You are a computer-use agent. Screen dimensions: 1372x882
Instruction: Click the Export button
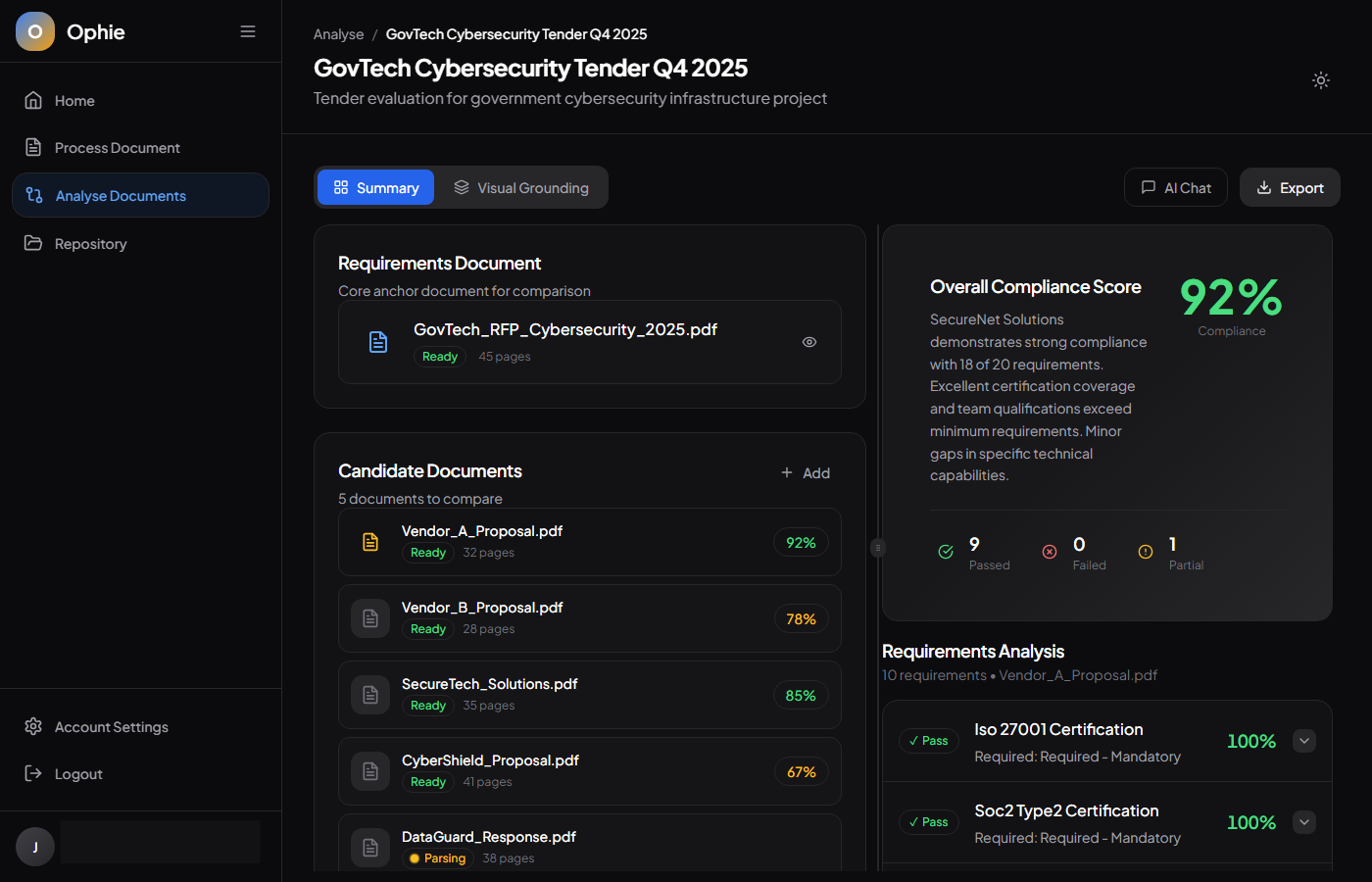(1290, 187)
